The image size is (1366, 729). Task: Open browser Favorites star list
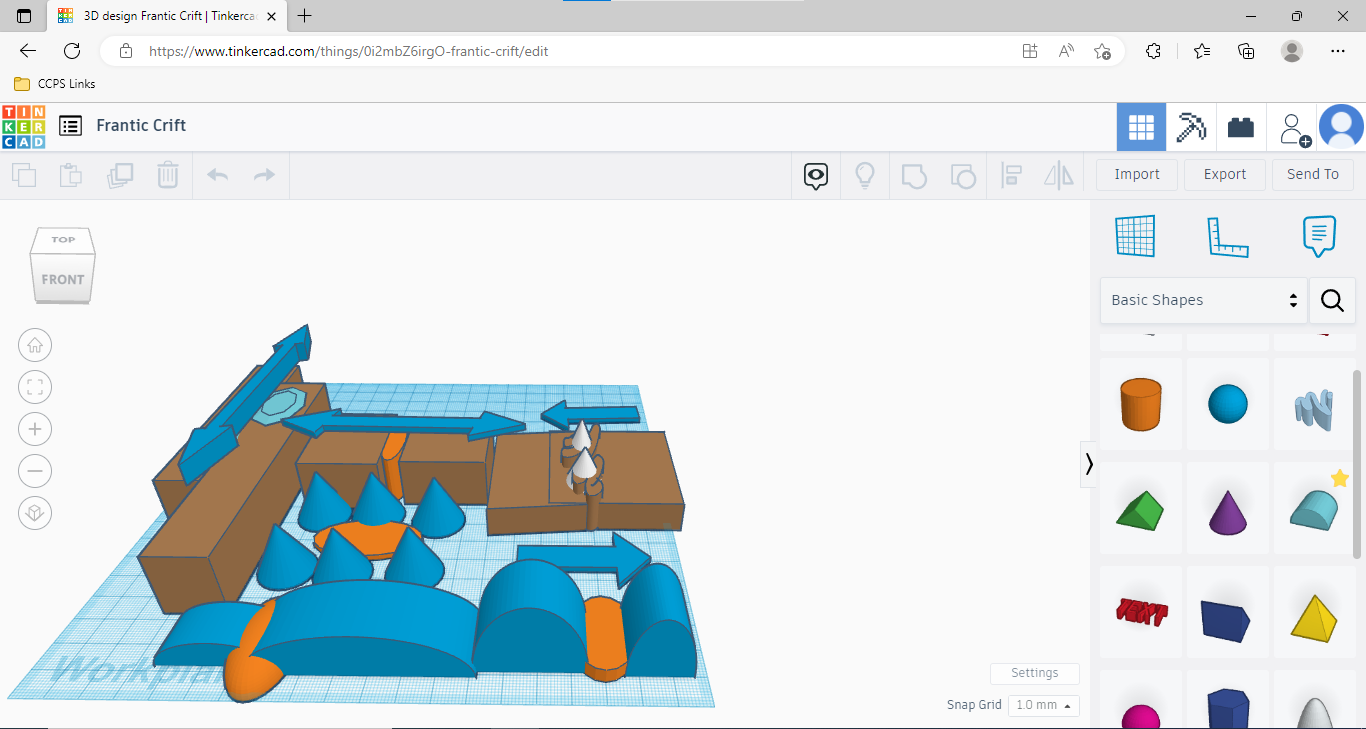point(1201,51)
